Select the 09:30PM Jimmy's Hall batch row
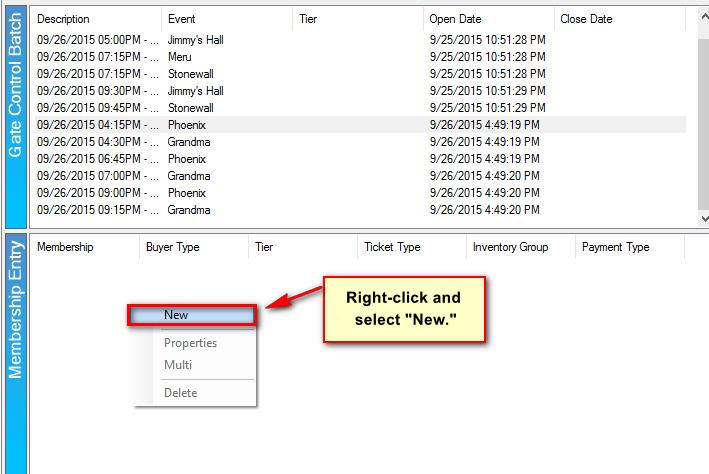This screenshot has width=709, height=474. pos(360,91)
